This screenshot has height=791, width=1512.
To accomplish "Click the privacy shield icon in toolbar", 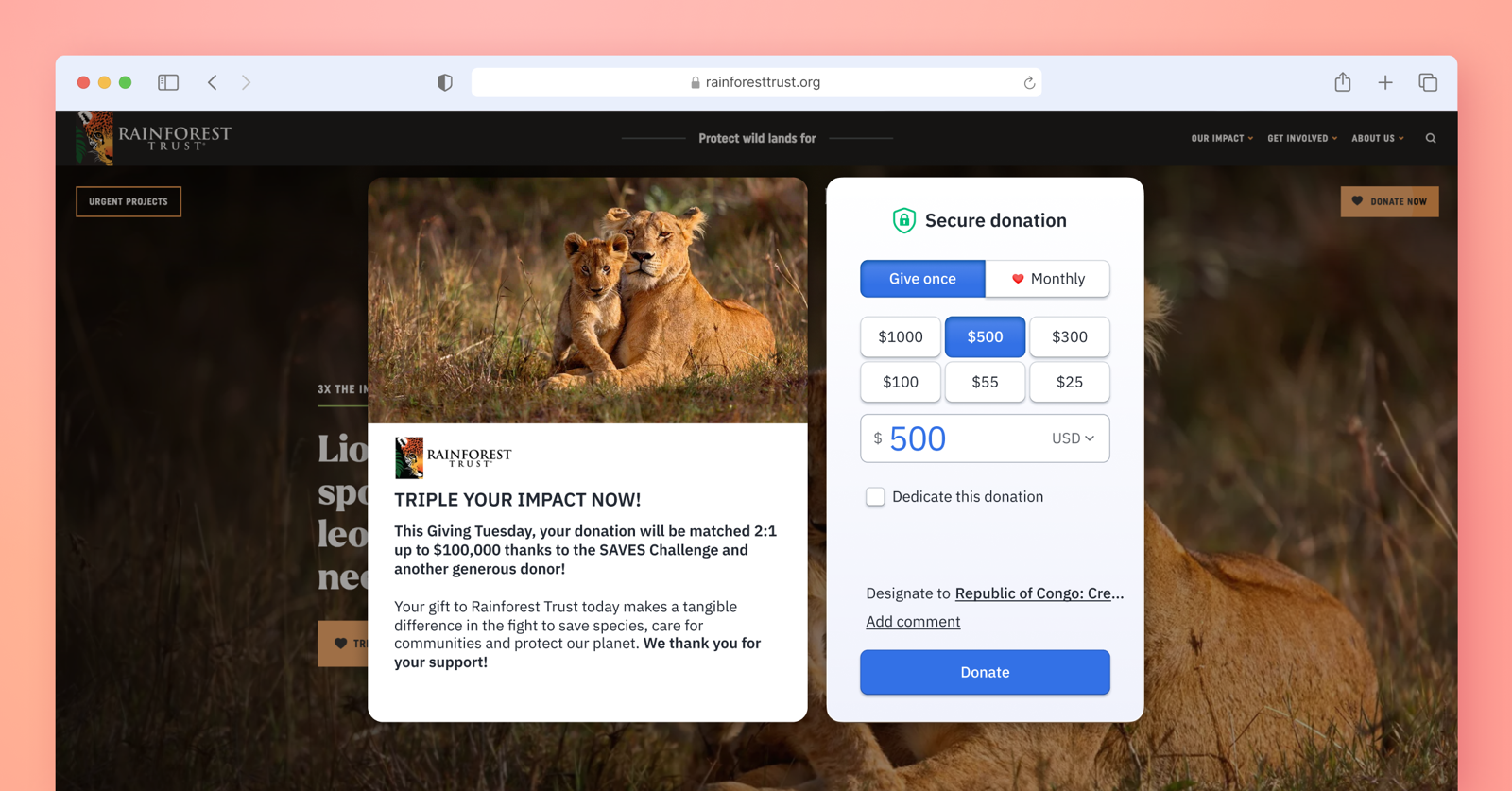I will pyautogui.click(x=444, y=82).
